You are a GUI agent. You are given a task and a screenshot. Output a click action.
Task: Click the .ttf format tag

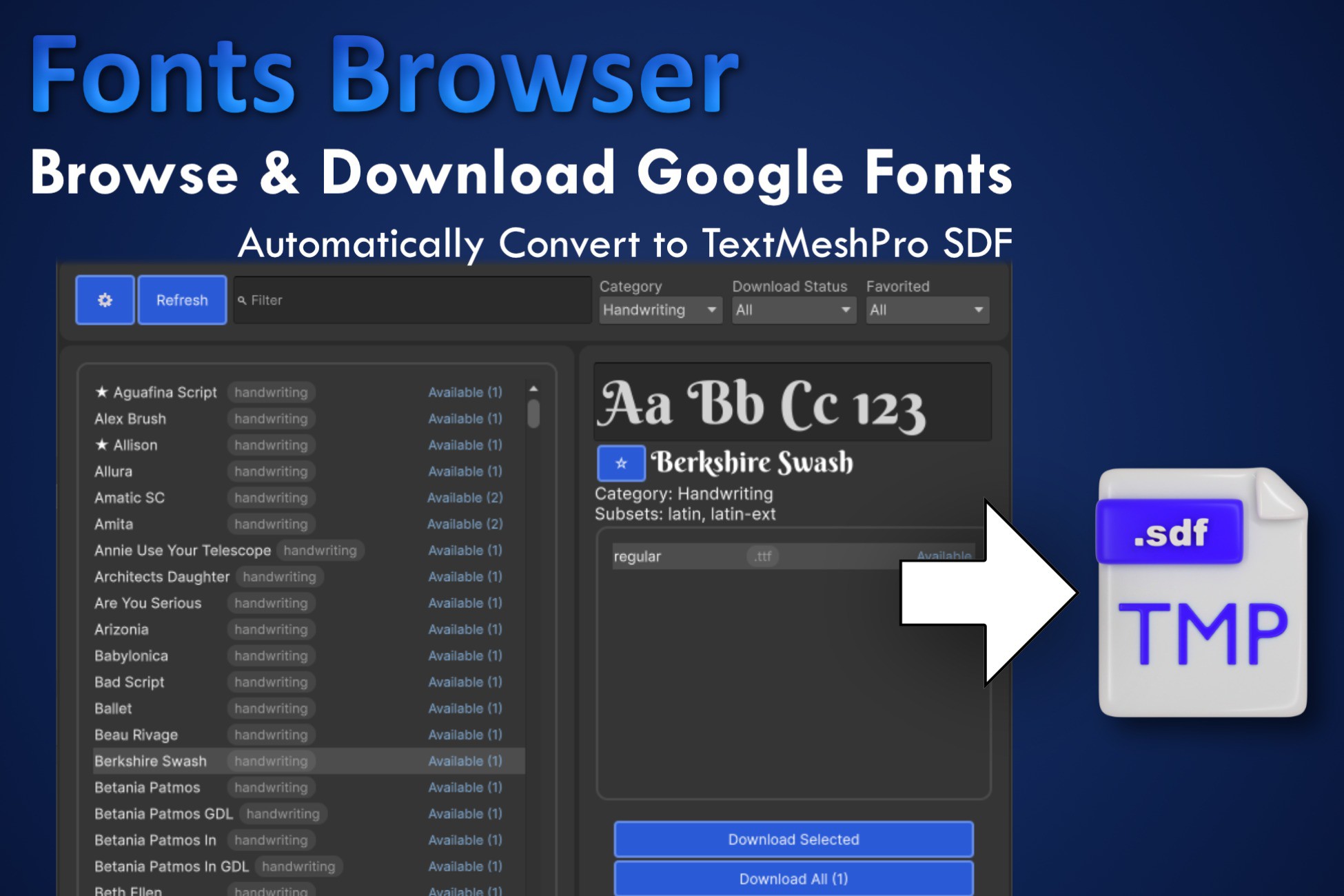[762, 556]
